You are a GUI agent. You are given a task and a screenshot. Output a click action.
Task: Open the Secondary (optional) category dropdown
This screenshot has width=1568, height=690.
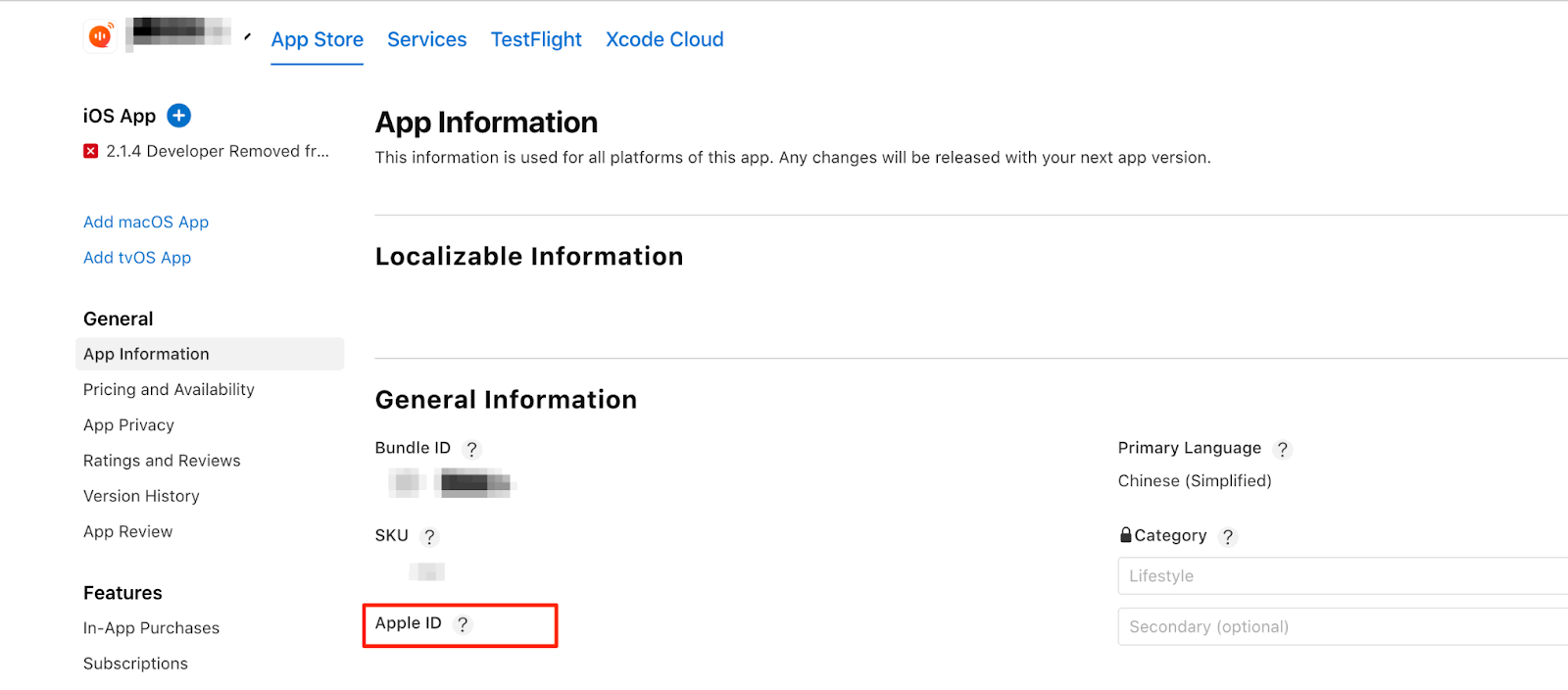click(1343, 627)
